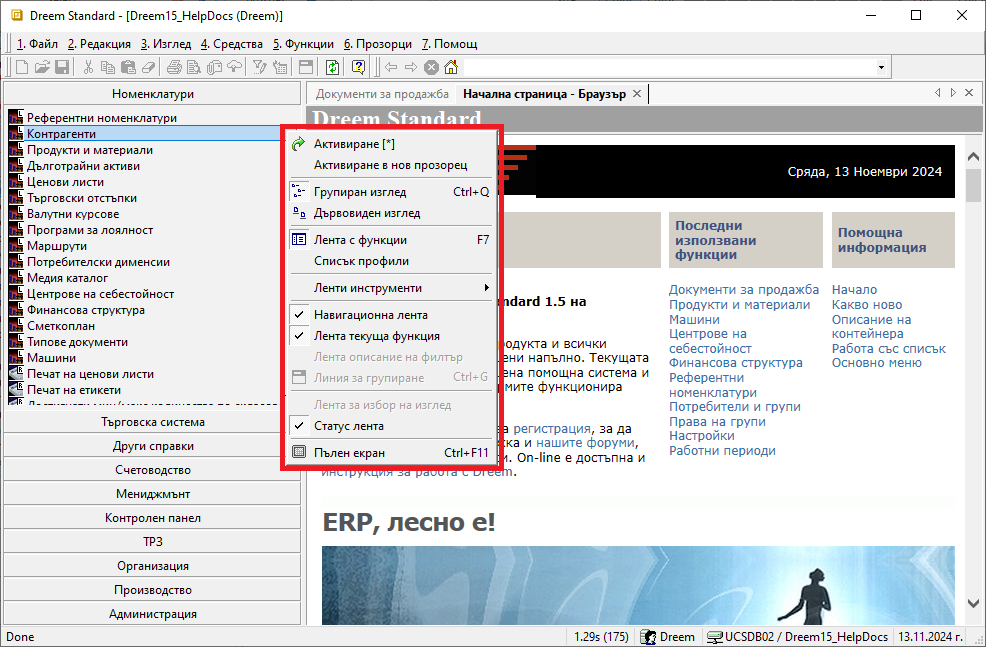This screenshot has height=647, width=986.
Task: Select Активиране в нов прозорец
Action: pos(390,165)
